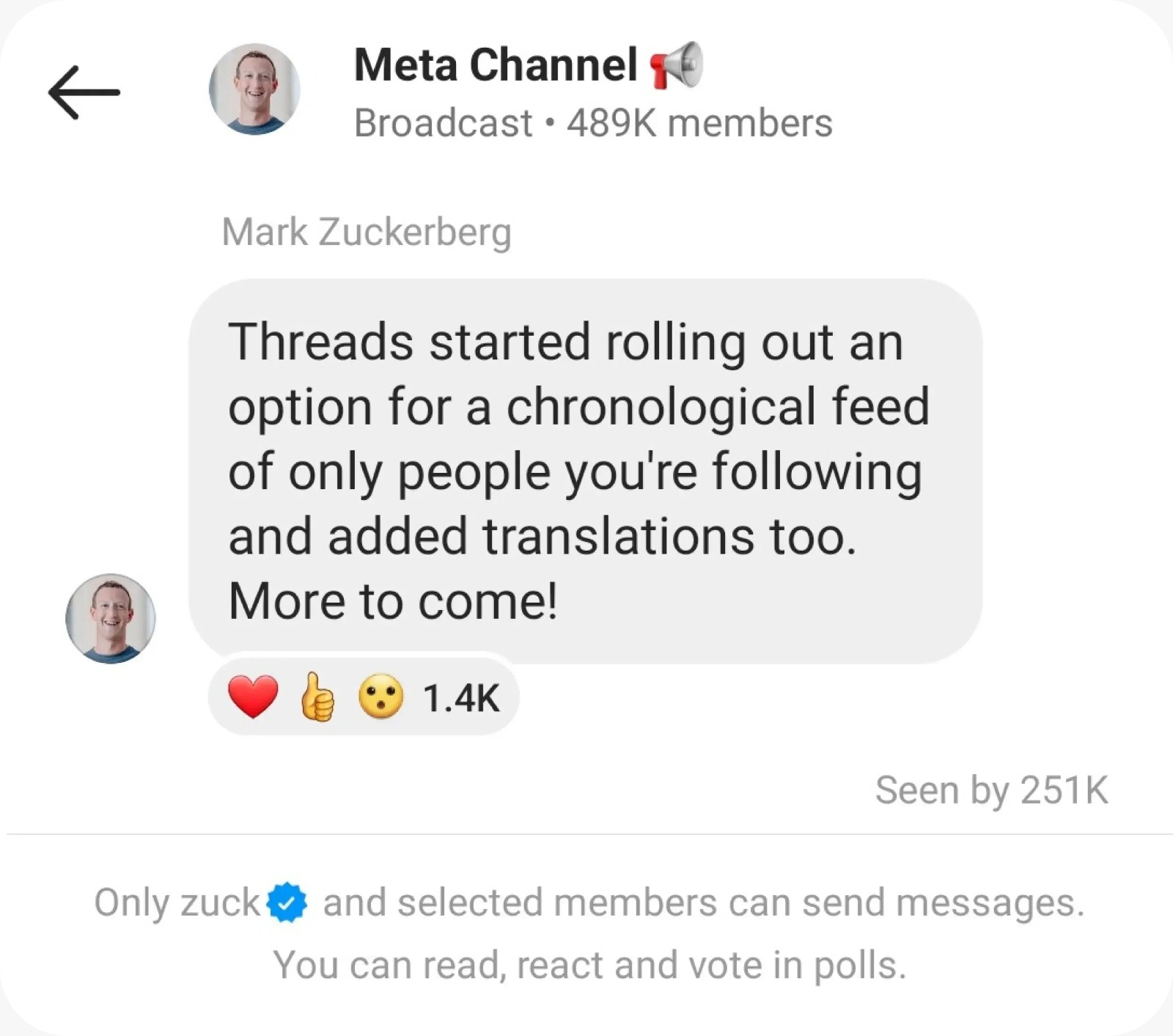Tap the surprised face reaction
The width and height of the screenshot is (1173, 1036).
tap(380, 697)
